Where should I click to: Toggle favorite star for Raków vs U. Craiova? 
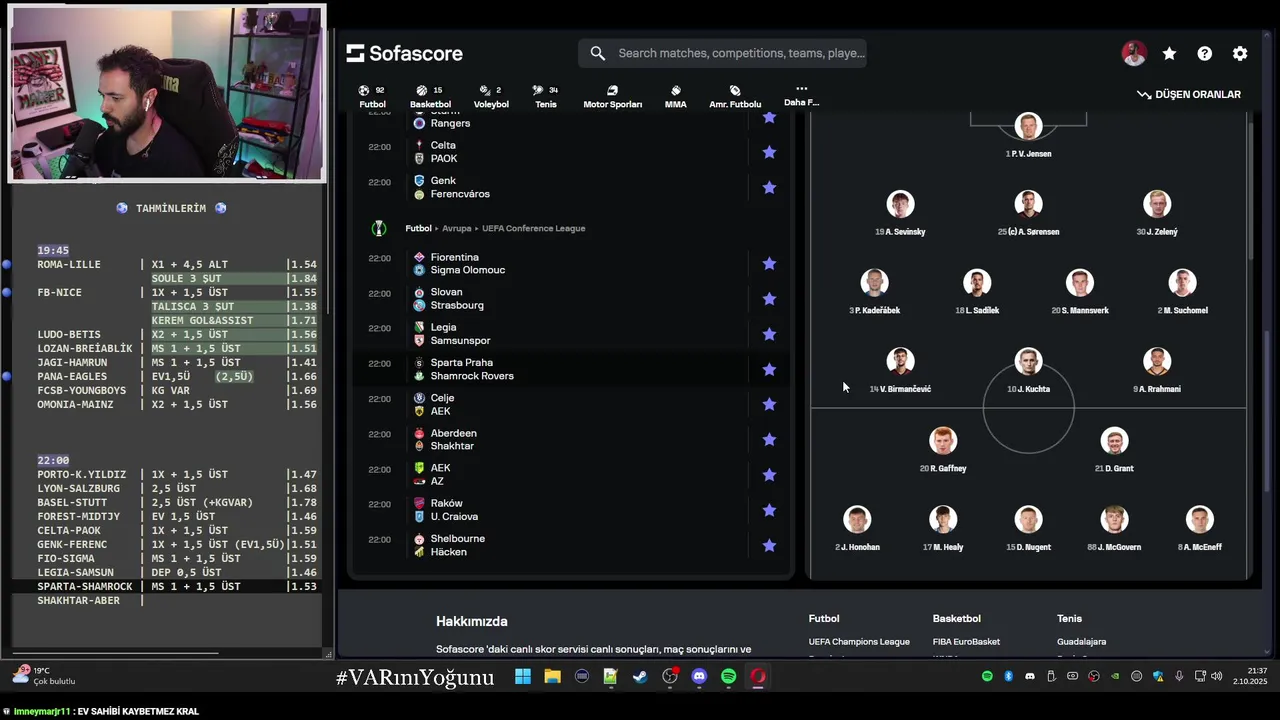click(769, 510)
